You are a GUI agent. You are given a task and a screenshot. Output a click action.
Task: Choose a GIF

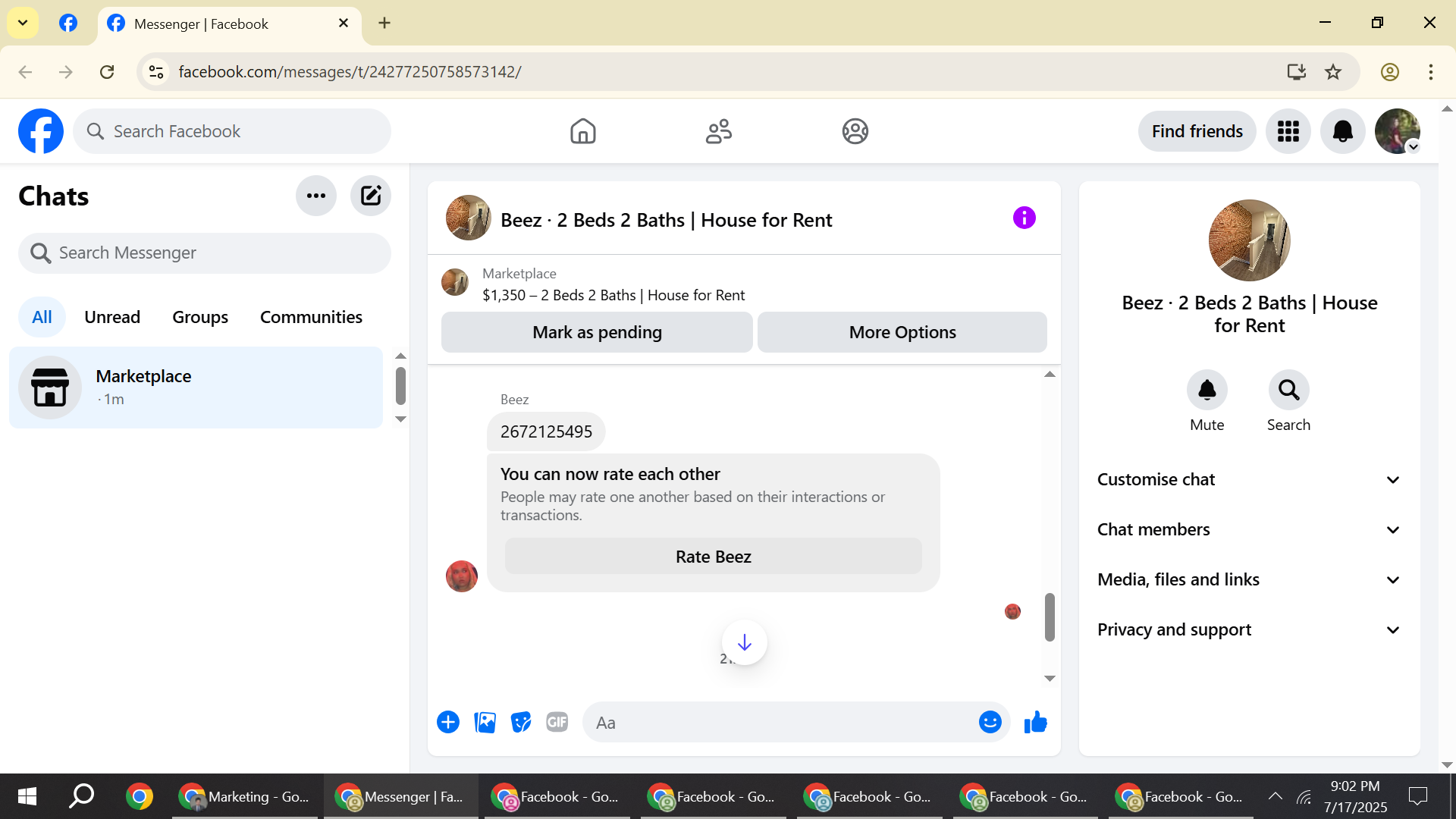(x=557, y=722)
